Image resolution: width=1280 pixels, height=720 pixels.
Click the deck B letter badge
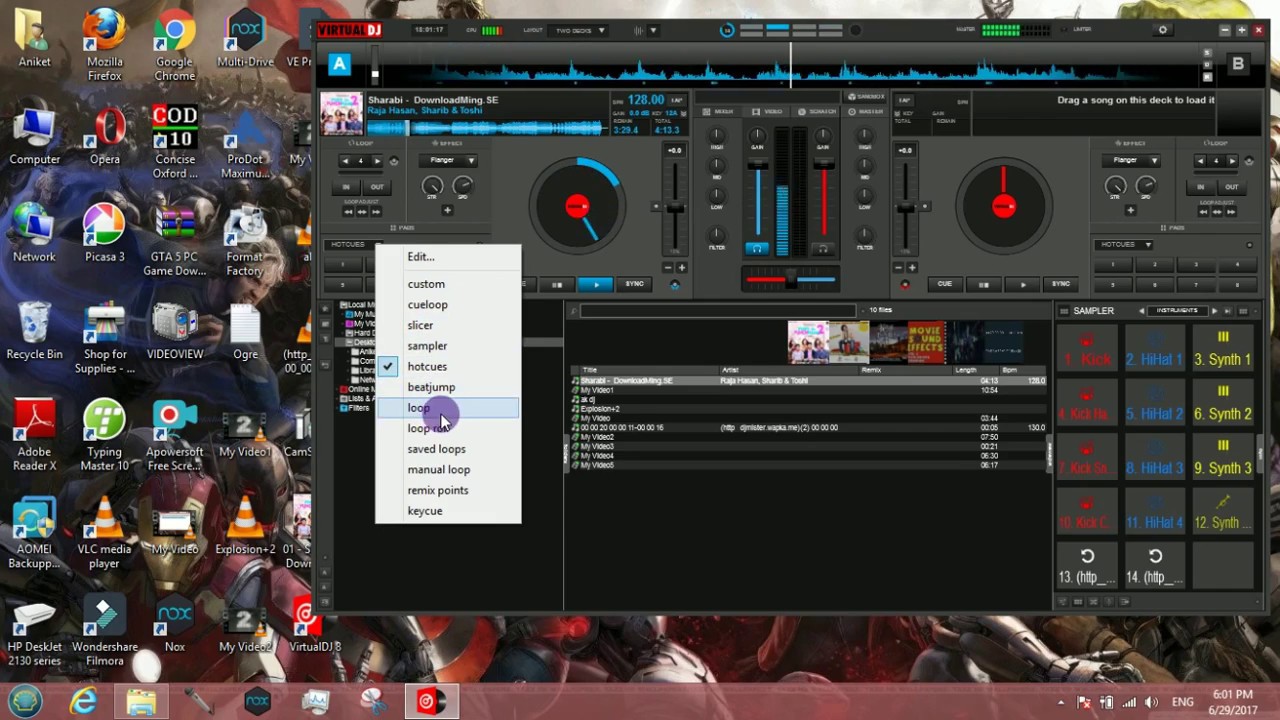(x=1238, y=65)
